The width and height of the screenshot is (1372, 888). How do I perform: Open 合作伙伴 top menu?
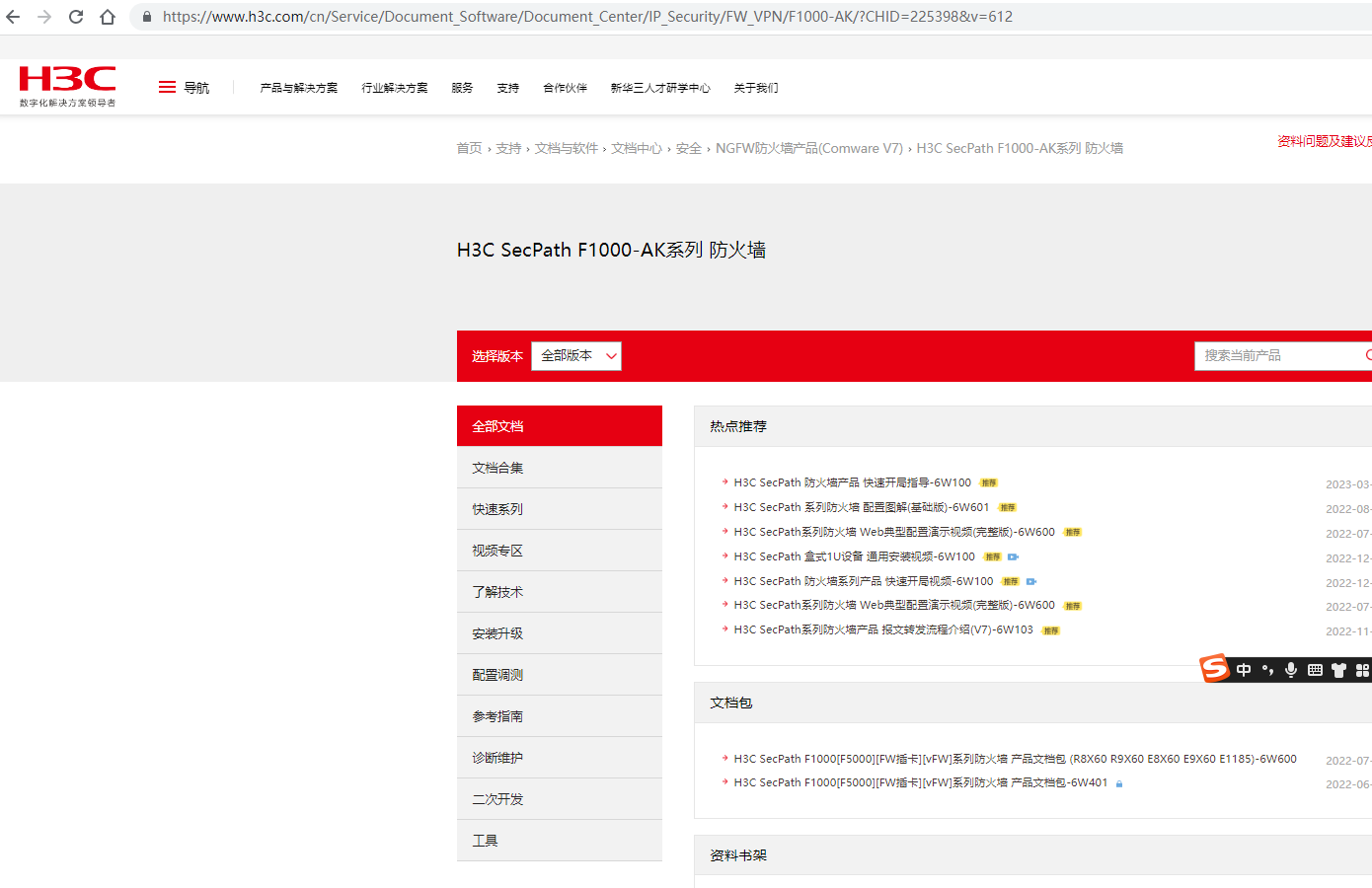point(566,88)
